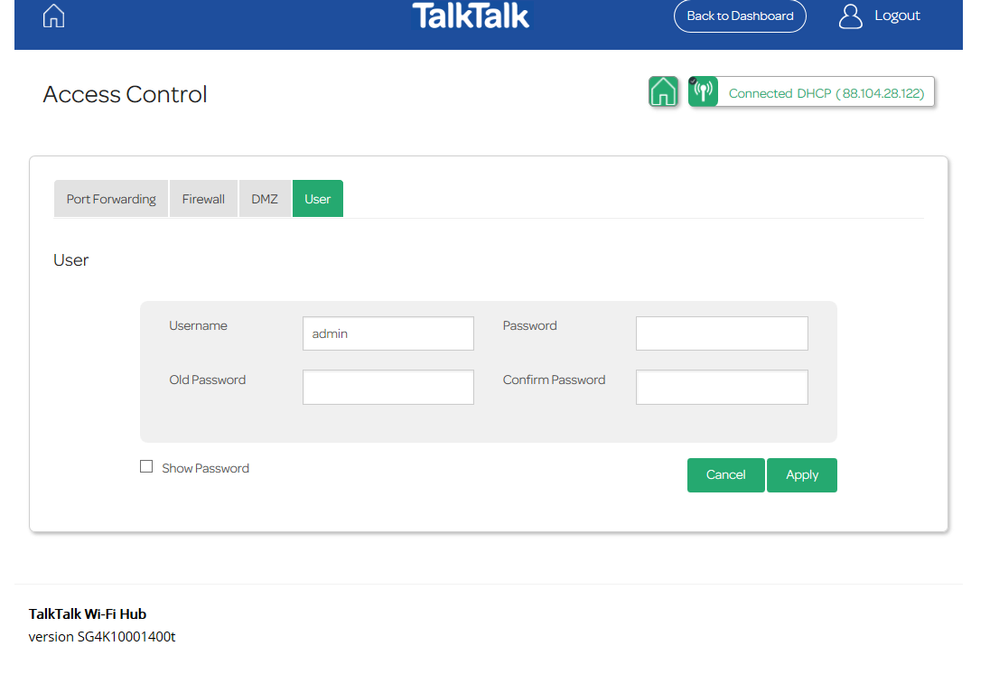Enable the Show Password checkbox
The height and width of the screenshot is (685, 999).
click(x=147, y=467)
